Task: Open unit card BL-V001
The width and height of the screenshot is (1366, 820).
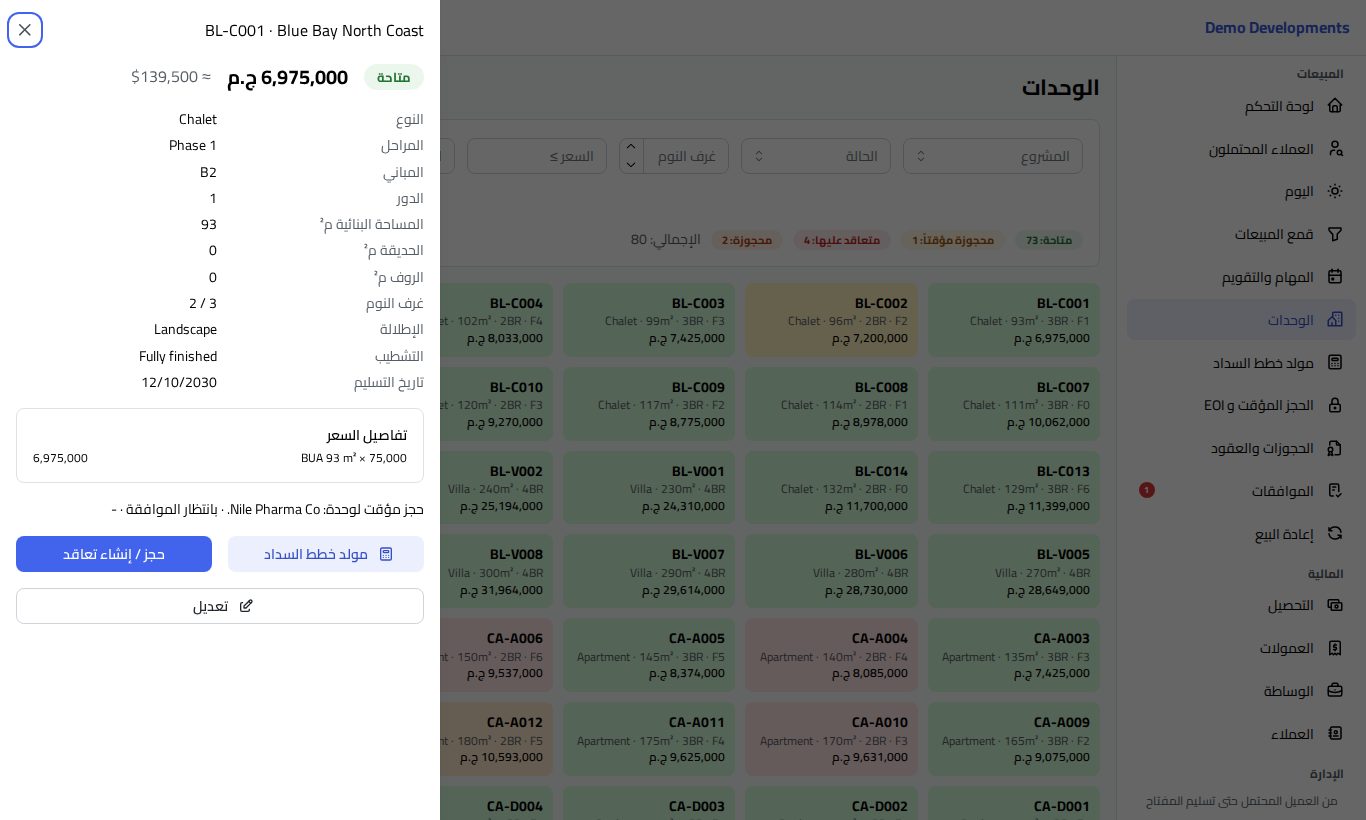Action: tap(649, 488)
